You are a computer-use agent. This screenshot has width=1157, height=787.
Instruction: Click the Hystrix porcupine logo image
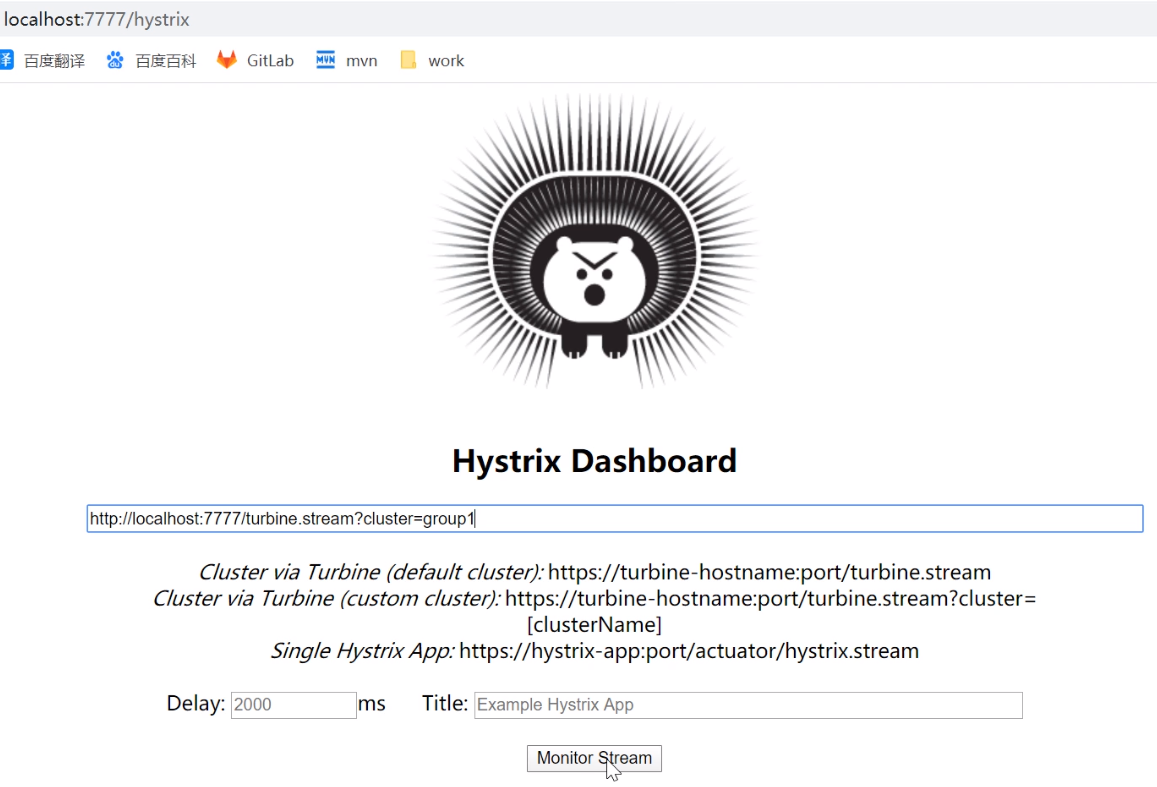[594, 242]
